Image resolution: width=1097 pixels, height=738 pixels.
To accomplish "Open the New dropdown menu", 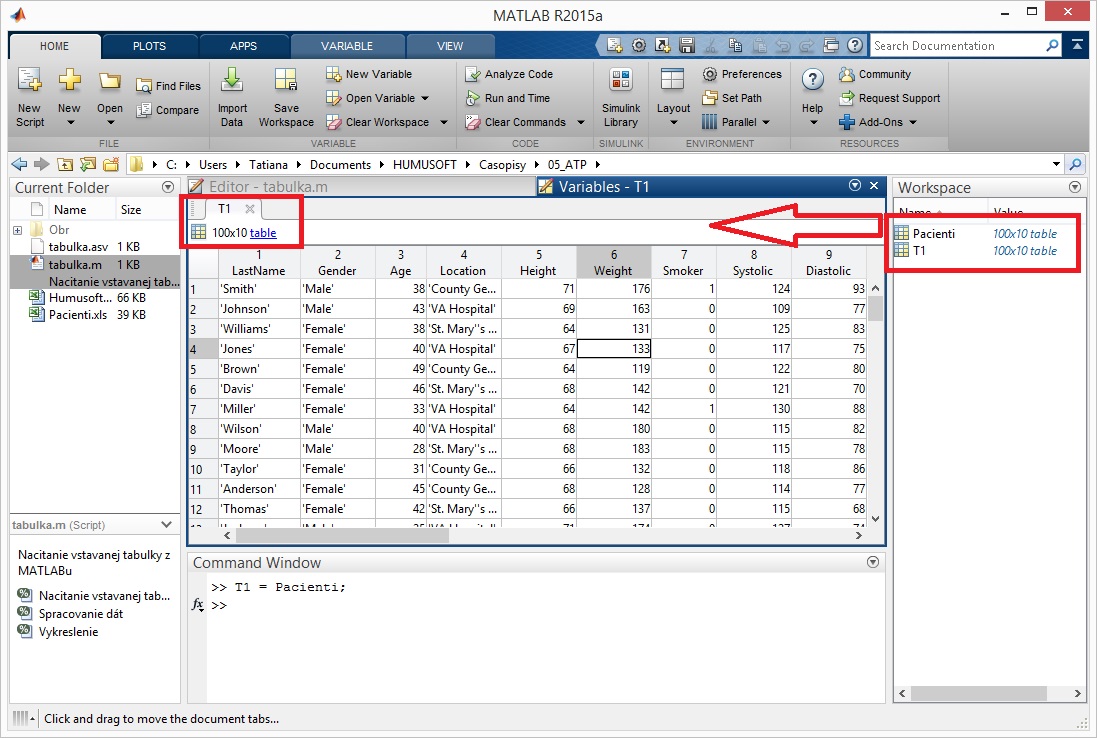I will click(x=69, y=123).
